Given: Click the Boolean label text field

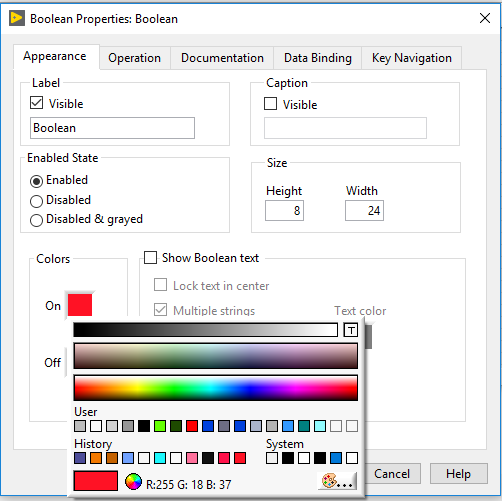Looking at the screenshot, I should [x=112, y=128].
